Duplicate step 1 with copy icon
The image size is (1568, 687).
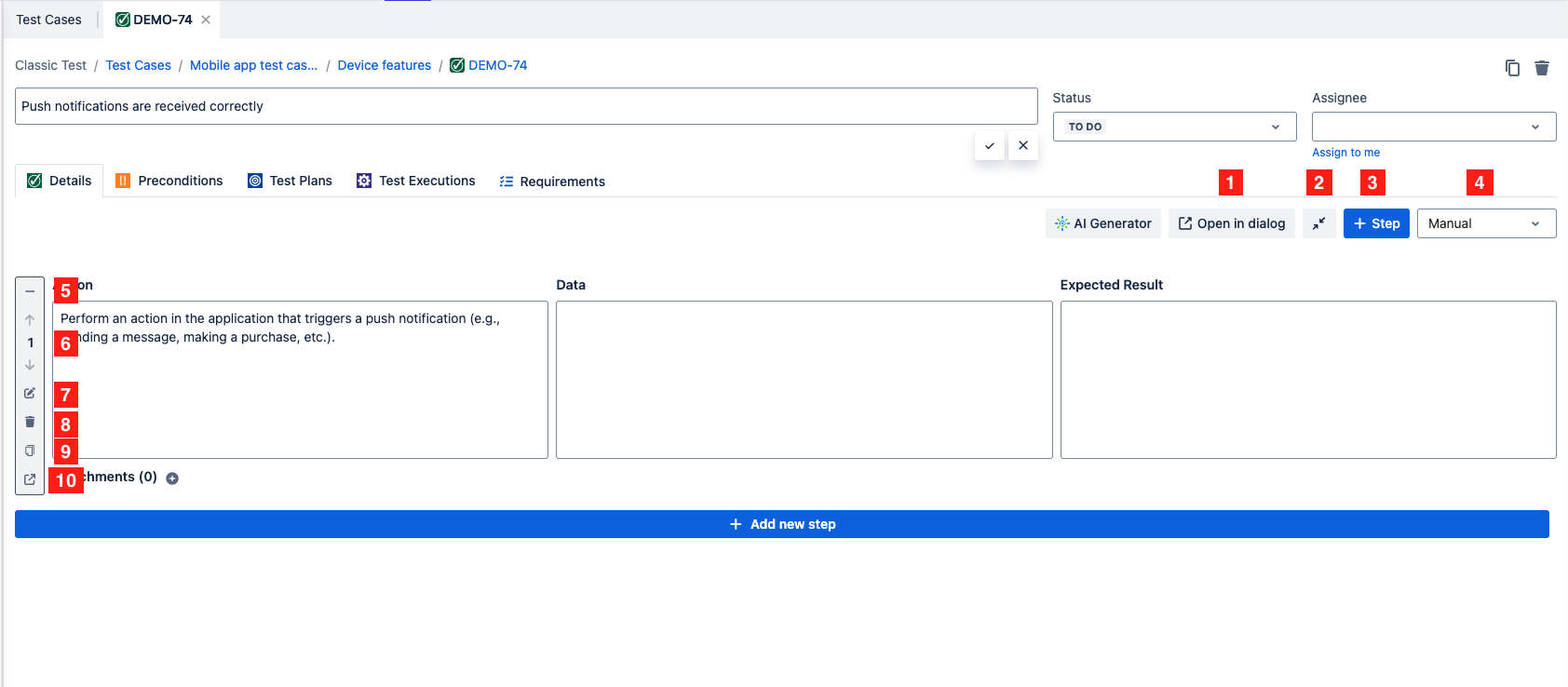click(x=30, y=451)
